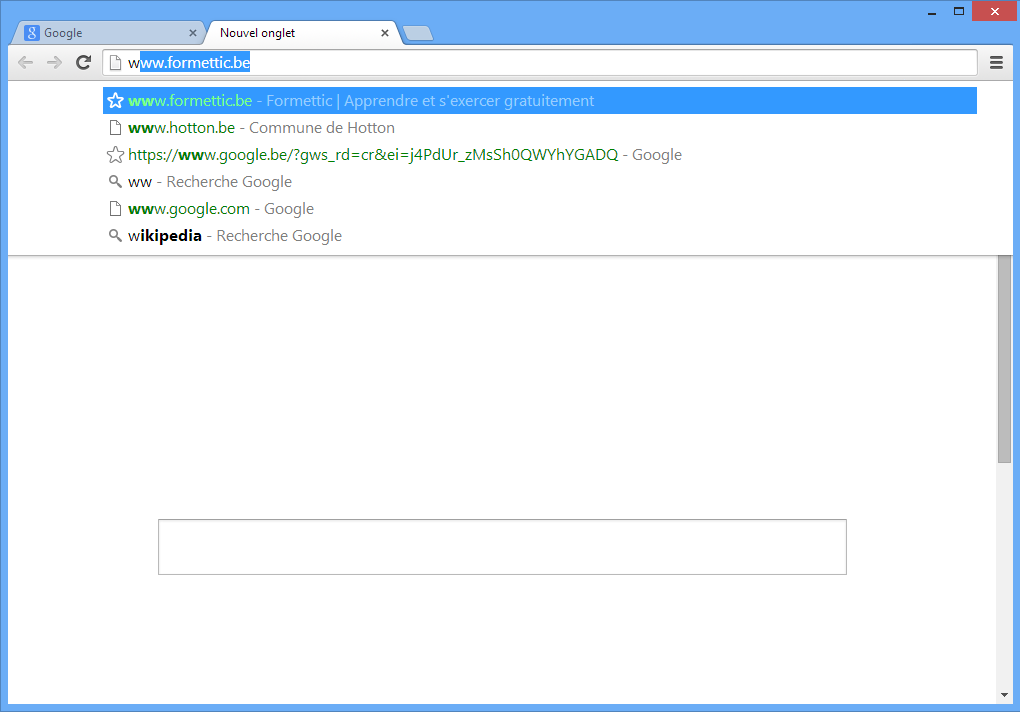Switch to the Google tab
Viewport: 1020px width, 712px height.
coord(109,33)
